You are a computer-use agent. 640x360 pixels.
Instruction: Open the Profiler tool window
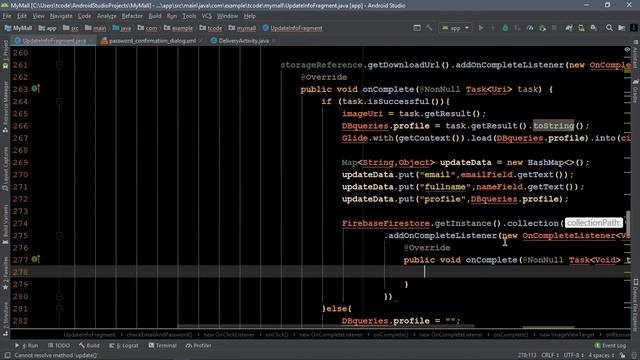(198, 346)
